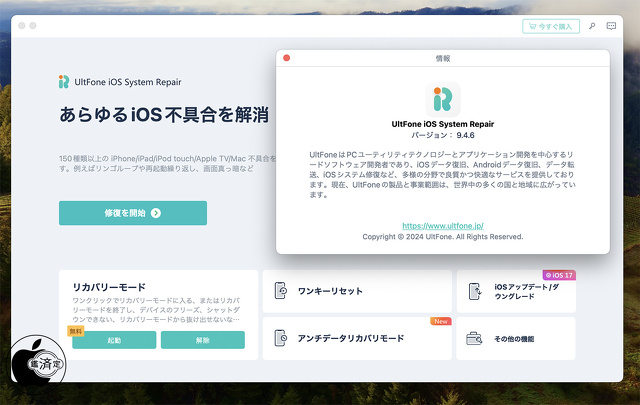
Task: Click the iOS update/downgrade phone icon
Action: pyautogui.click(x=475, y=291)
